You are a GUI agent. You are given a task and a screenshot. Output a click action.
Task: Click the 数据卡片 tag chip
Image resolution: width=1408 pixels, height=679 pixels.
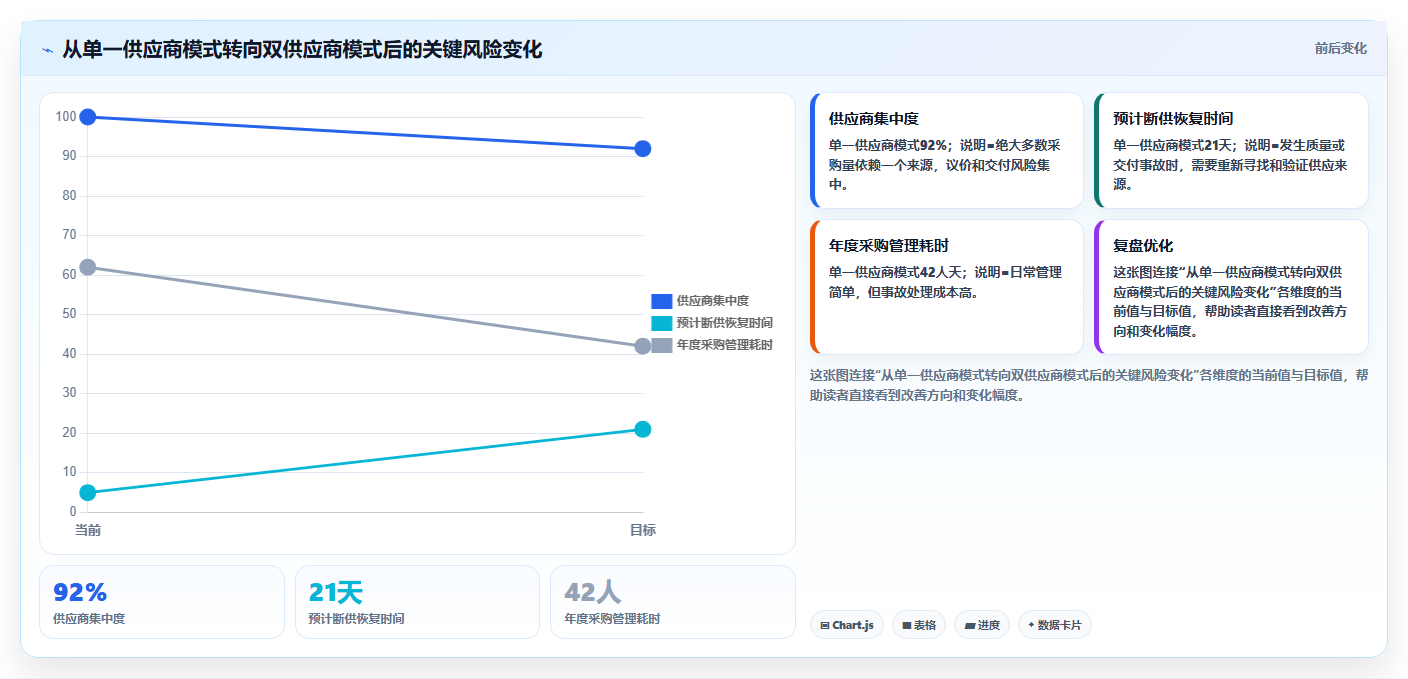click(x=1055, y=625)
